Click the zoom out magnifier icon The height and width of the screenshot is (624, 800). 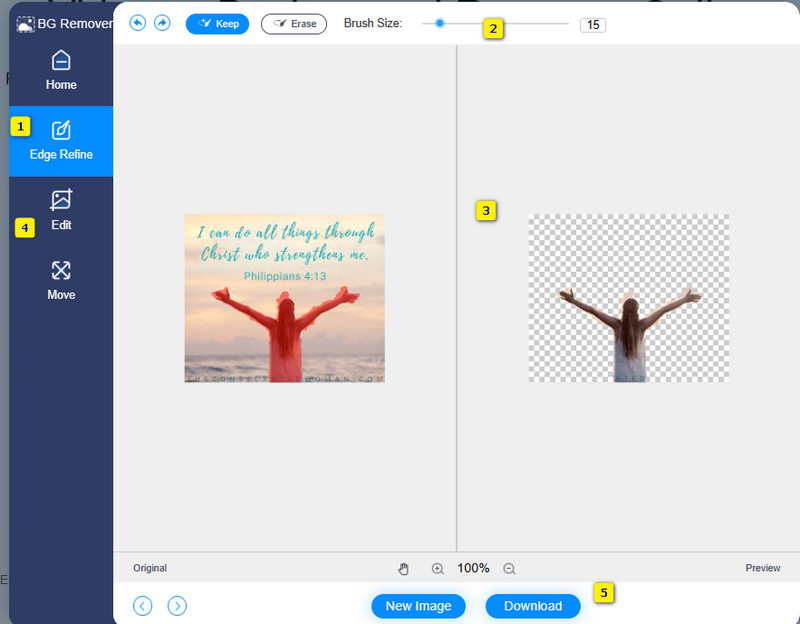(509, 568)
